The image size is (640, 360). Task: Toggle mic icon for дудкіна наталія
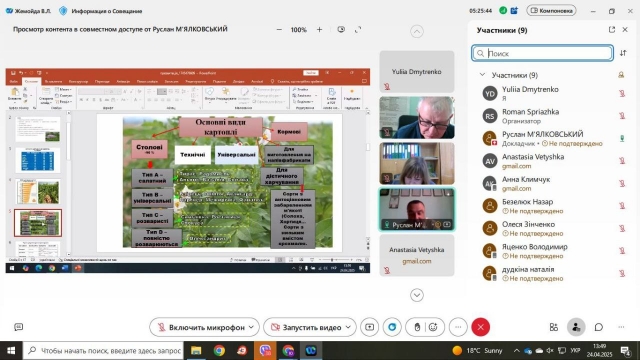(x=622, y=273)
